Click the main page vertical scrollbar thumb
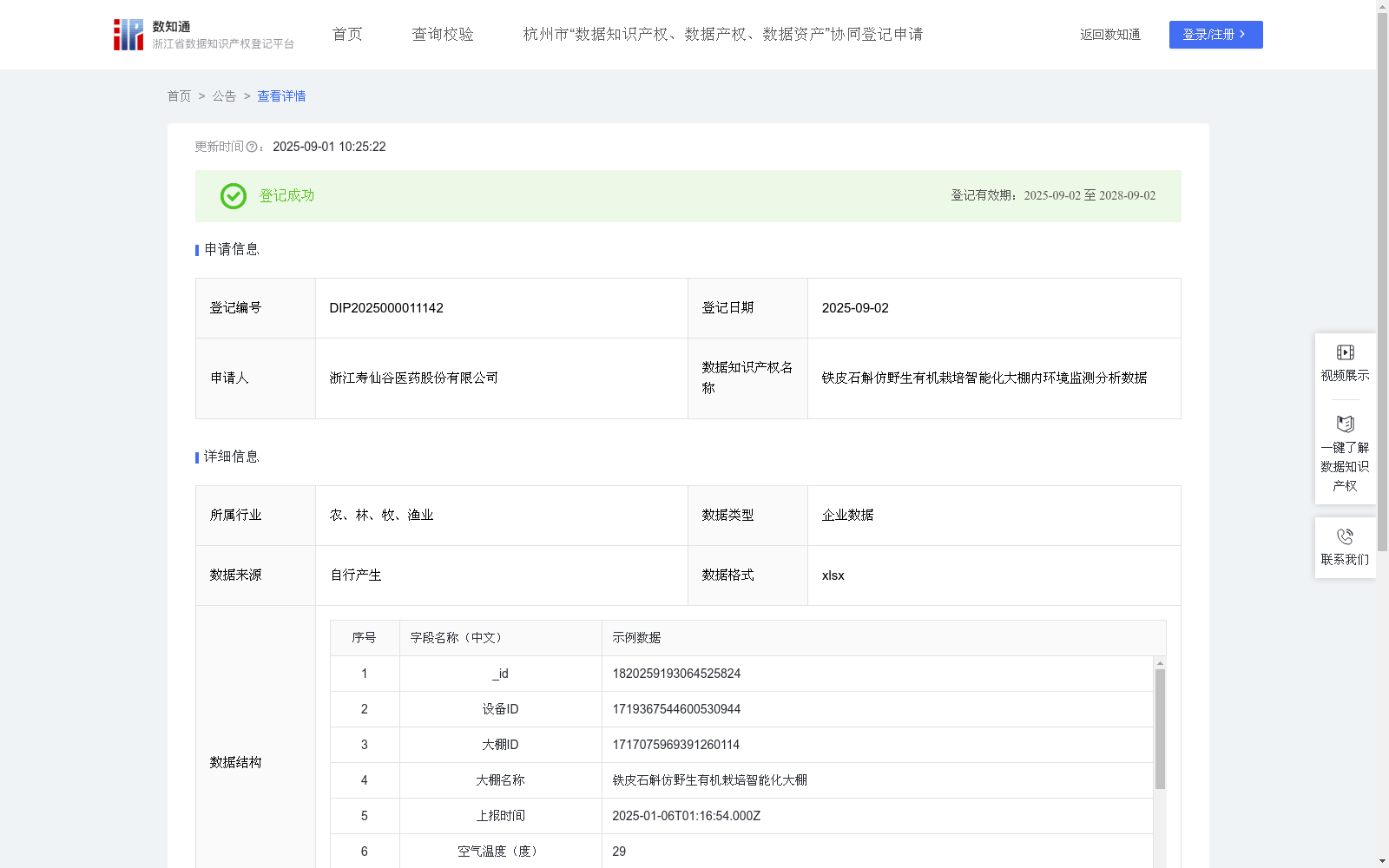Screen dimensions: 1389x868 1382,282
